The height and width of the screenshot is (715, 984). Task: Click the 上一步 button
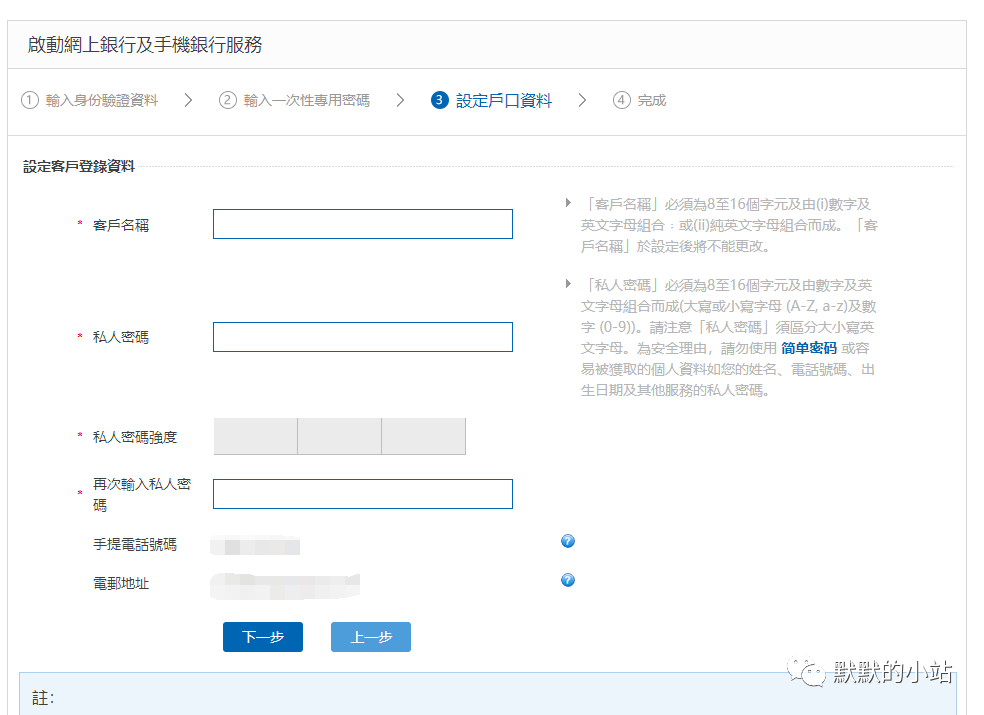(x=370, y=636)
